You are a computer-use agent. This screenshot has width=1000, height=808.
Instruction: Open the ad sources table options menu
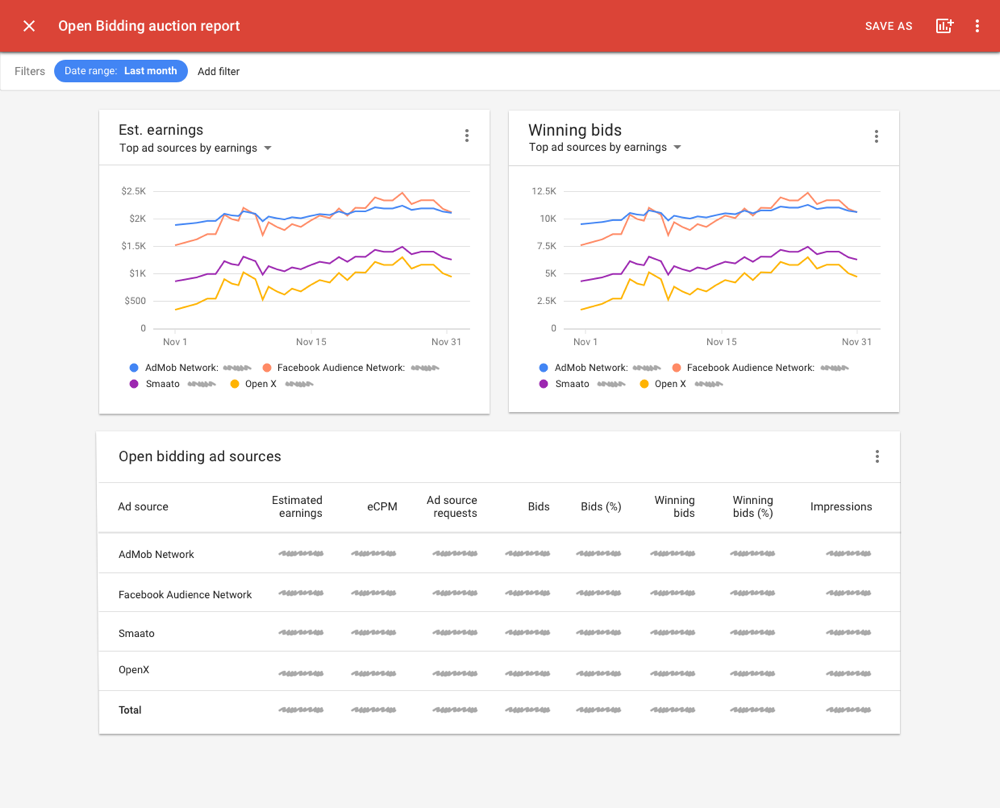coord(877,457)
